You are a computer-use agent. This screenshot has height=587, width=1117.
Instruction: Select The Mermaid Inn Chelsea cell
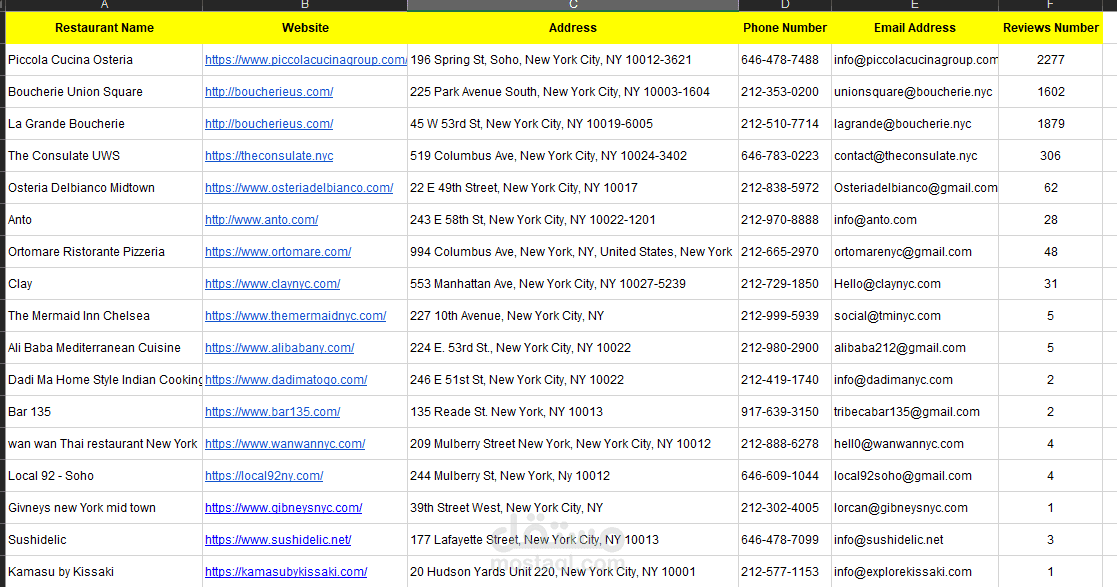point(104,316)
